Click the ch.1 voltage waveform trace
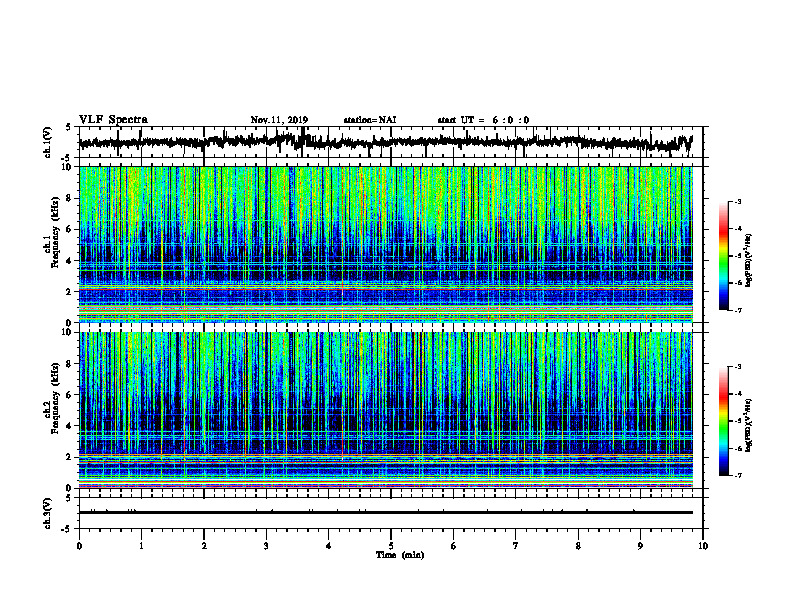Screen dimensions: 792x612 click(x=385, y=142)
